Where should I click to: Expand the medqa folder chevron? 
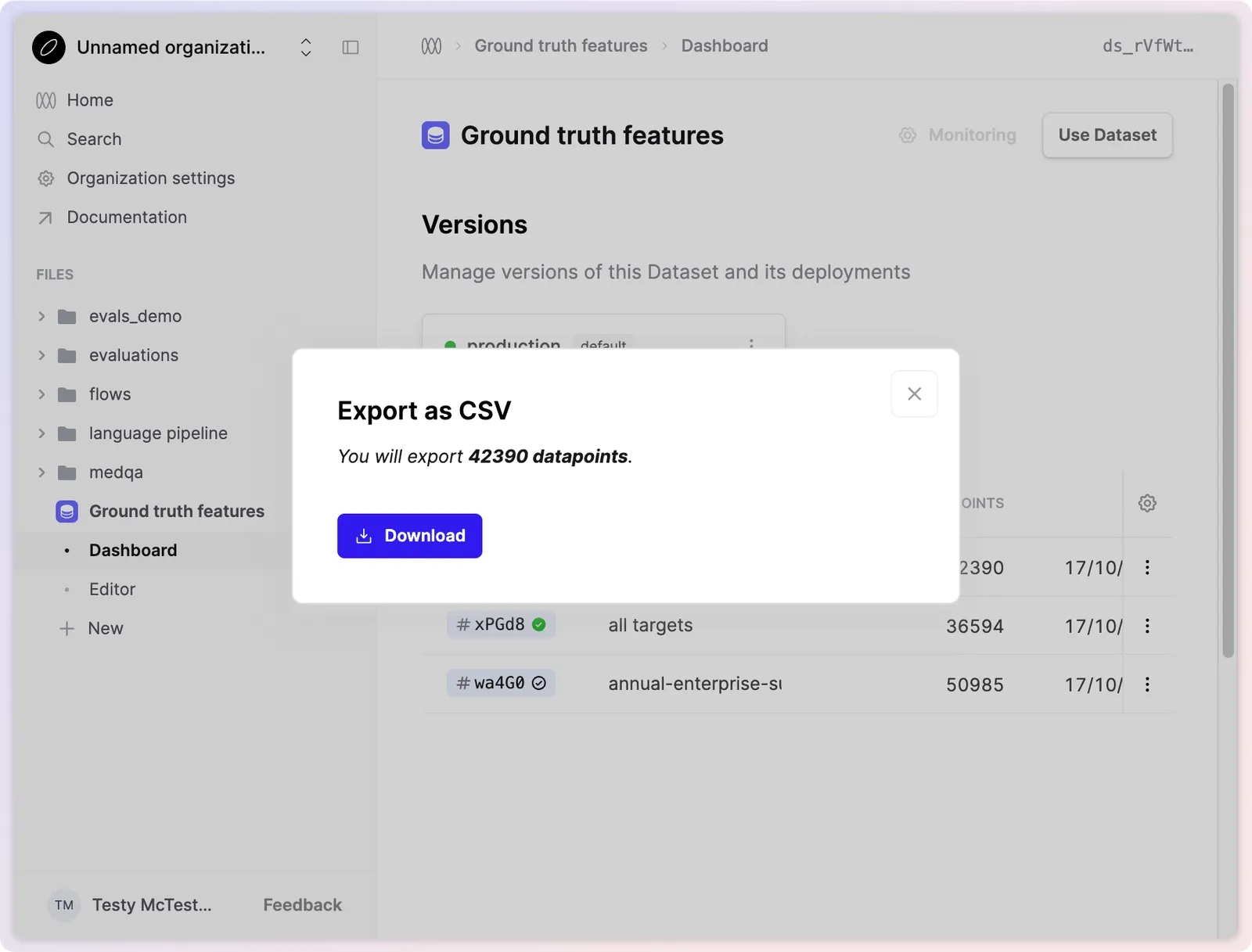(41, 472)
